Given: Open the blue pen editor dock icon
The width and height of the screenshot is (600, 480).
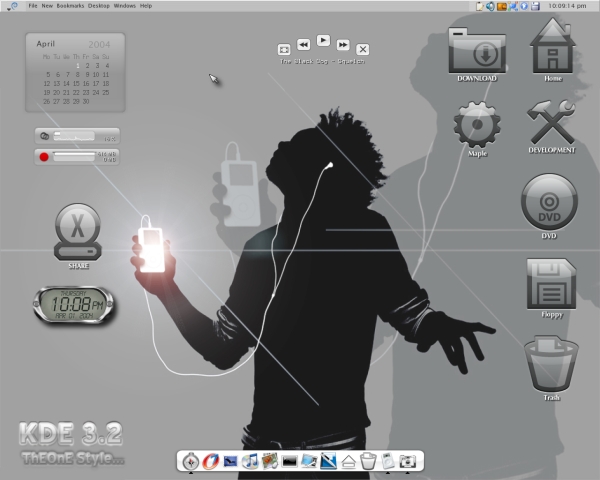Looking at the screenshot, I should click(x=329, y=461).
